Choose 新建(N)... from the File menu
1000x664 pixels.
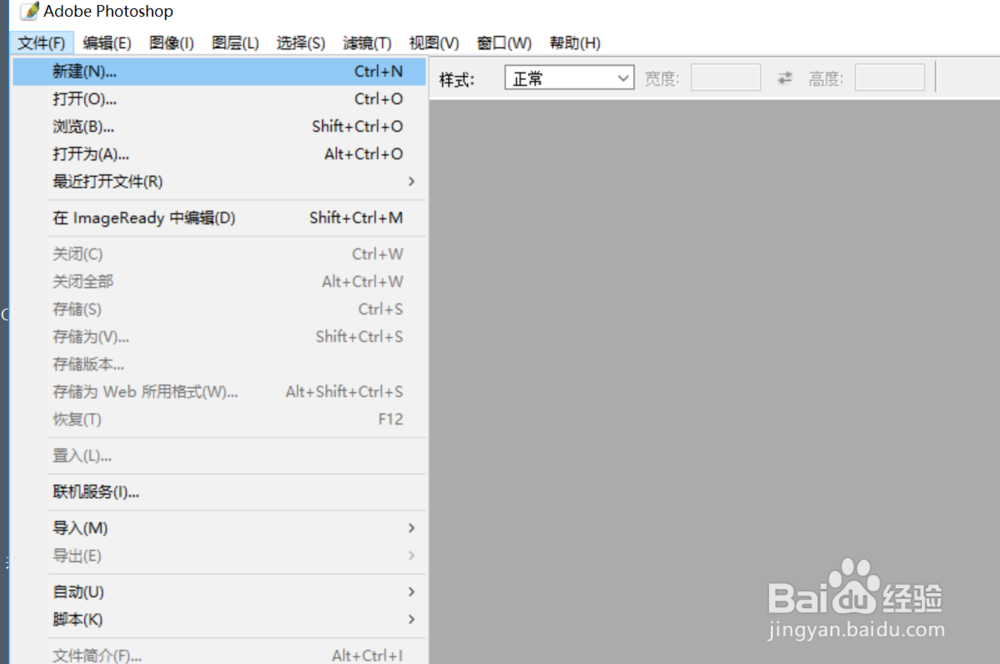coord(219,71)
